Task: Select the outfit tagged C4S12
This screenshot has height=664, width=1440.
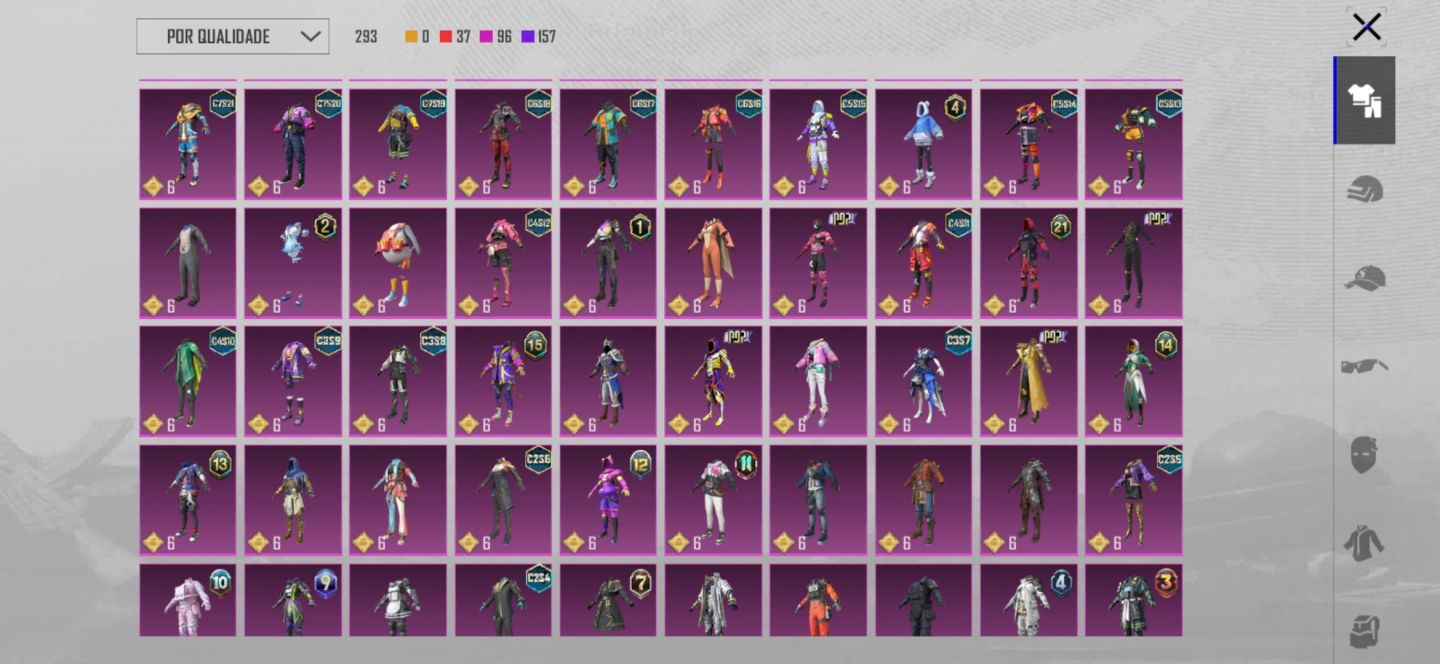Action: point(503,263)
